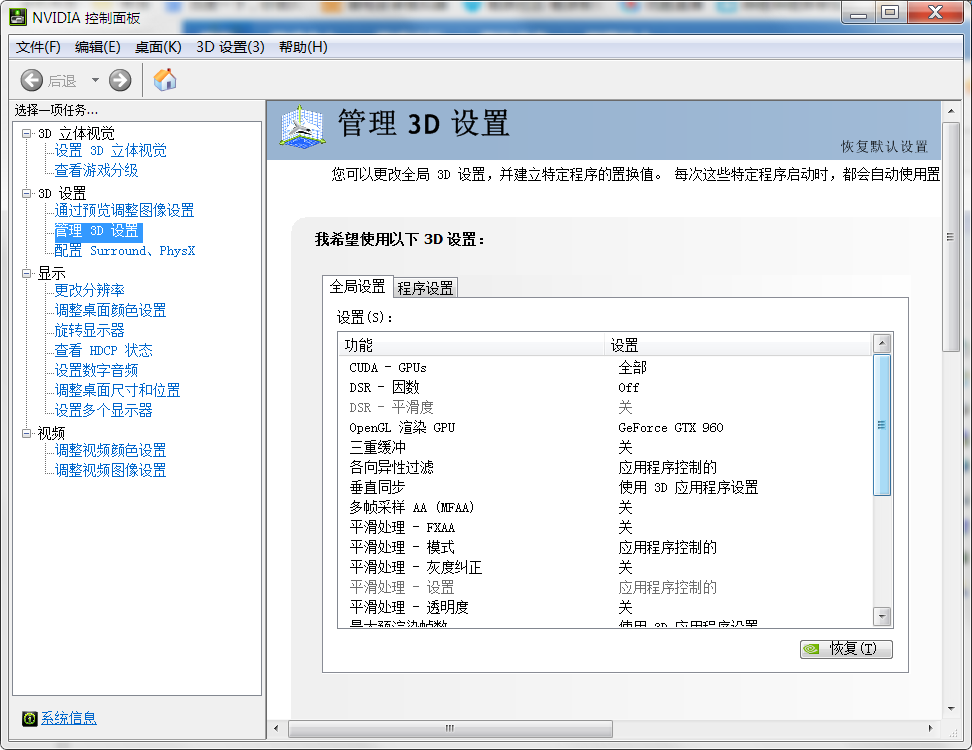Image resolution: width=972 pixels, height=750 pixels.
Task: Click the system information icon
Action: tap(30, 718)
